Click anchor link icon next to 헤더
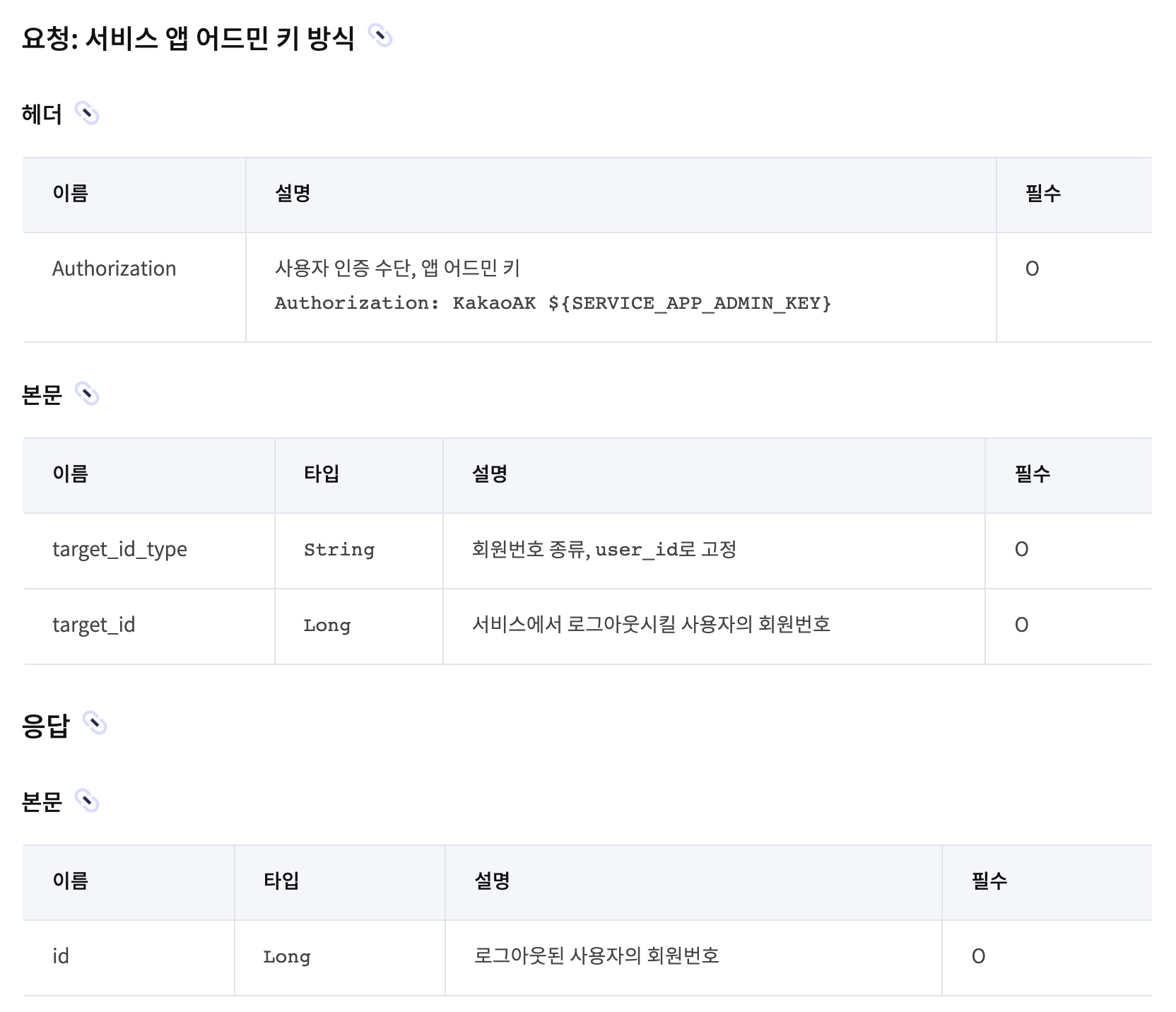 click(x=87, y=113)
